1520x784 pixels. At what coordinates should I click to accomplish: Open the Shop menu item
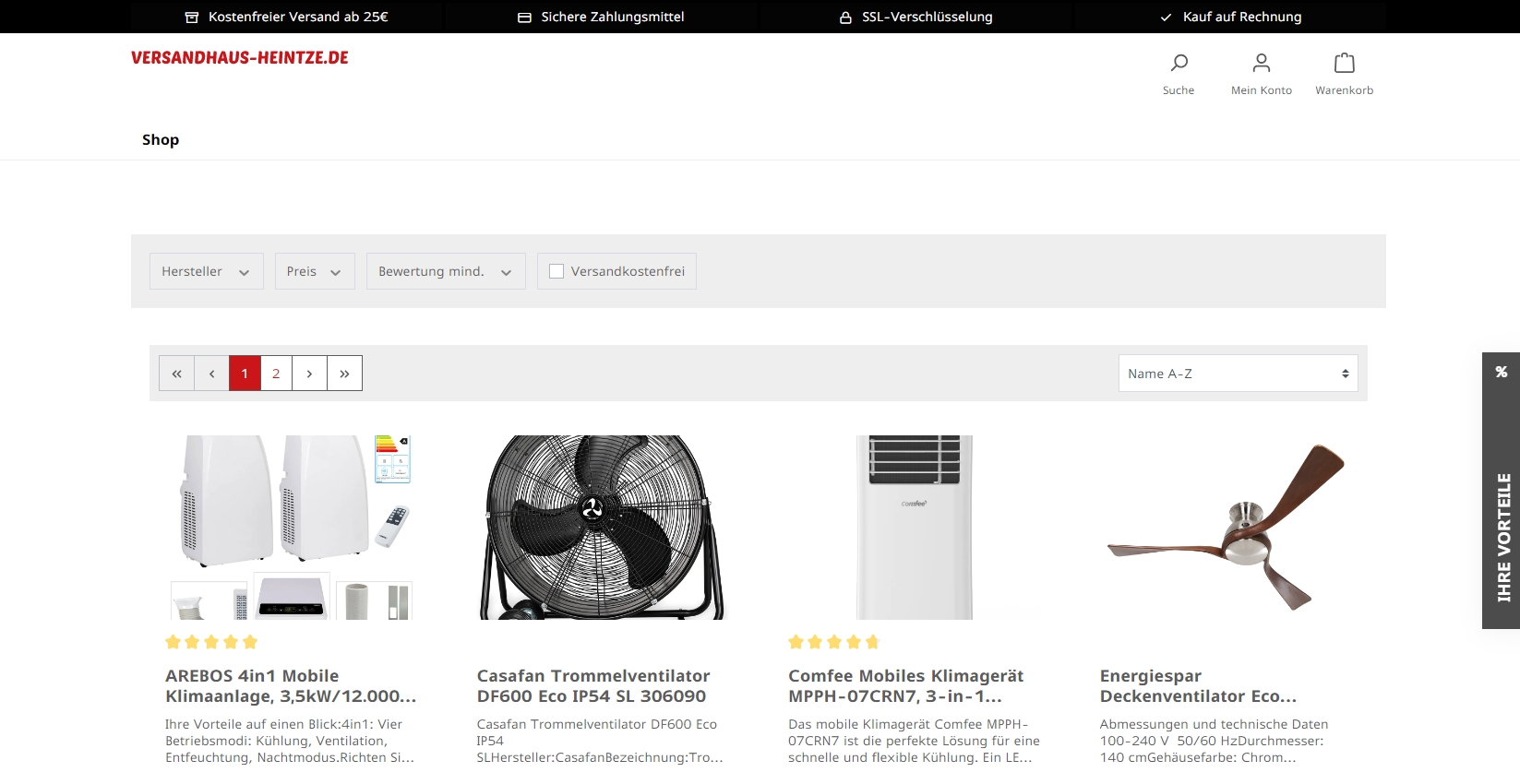point(161,140)
